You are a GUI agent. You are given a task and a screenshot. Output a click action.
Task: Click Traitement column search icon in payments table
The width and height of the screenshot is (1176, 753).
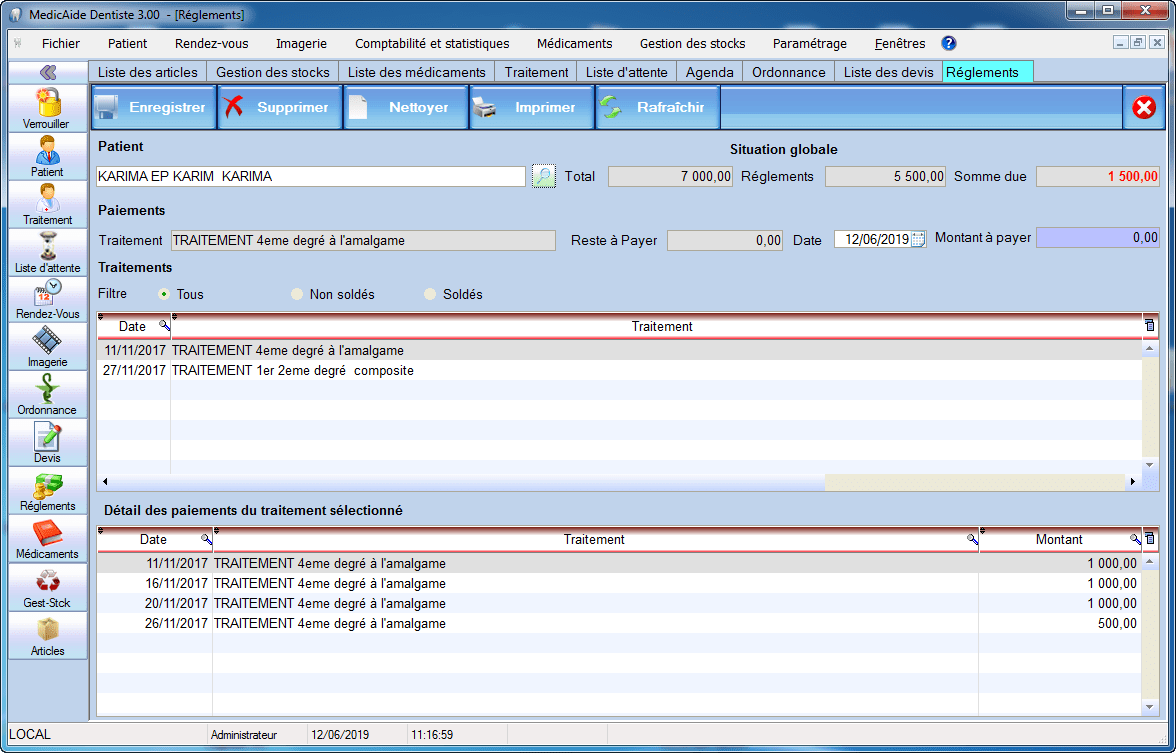(x=972, y=538)
